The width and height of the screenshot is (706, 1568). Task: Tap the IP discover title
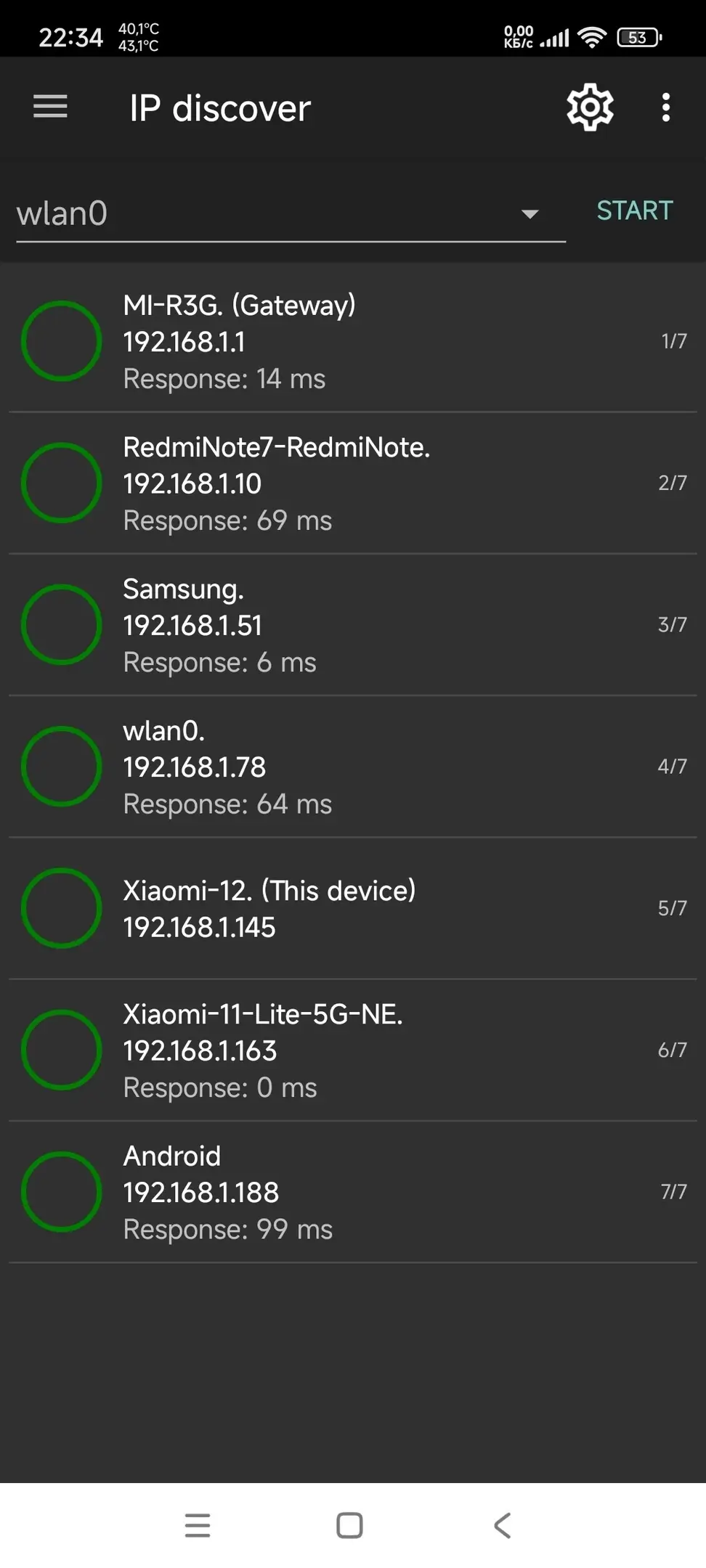point(220,108)
